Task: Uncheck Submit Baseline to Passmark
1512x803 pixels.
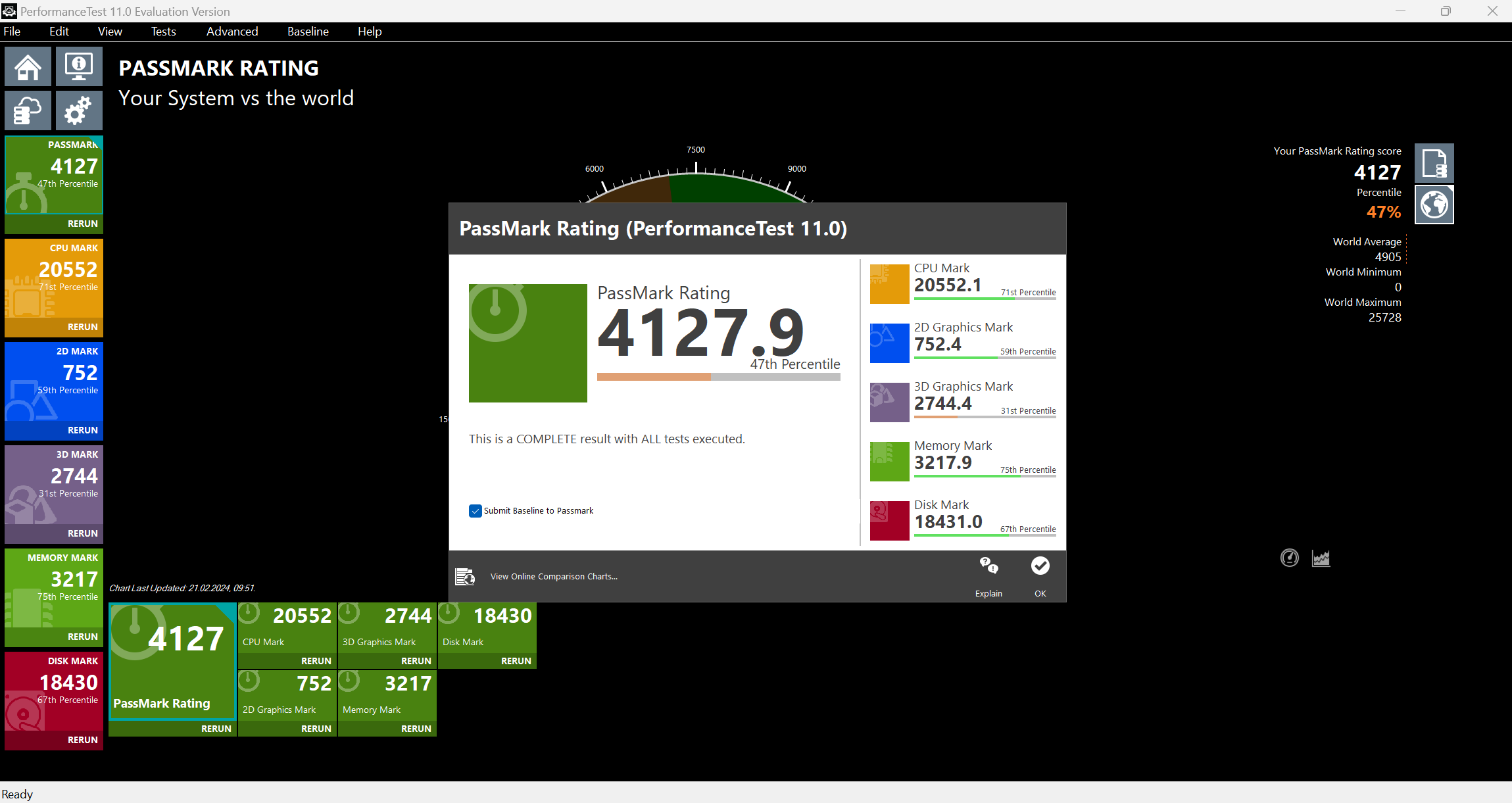Action: click(476, 511)
